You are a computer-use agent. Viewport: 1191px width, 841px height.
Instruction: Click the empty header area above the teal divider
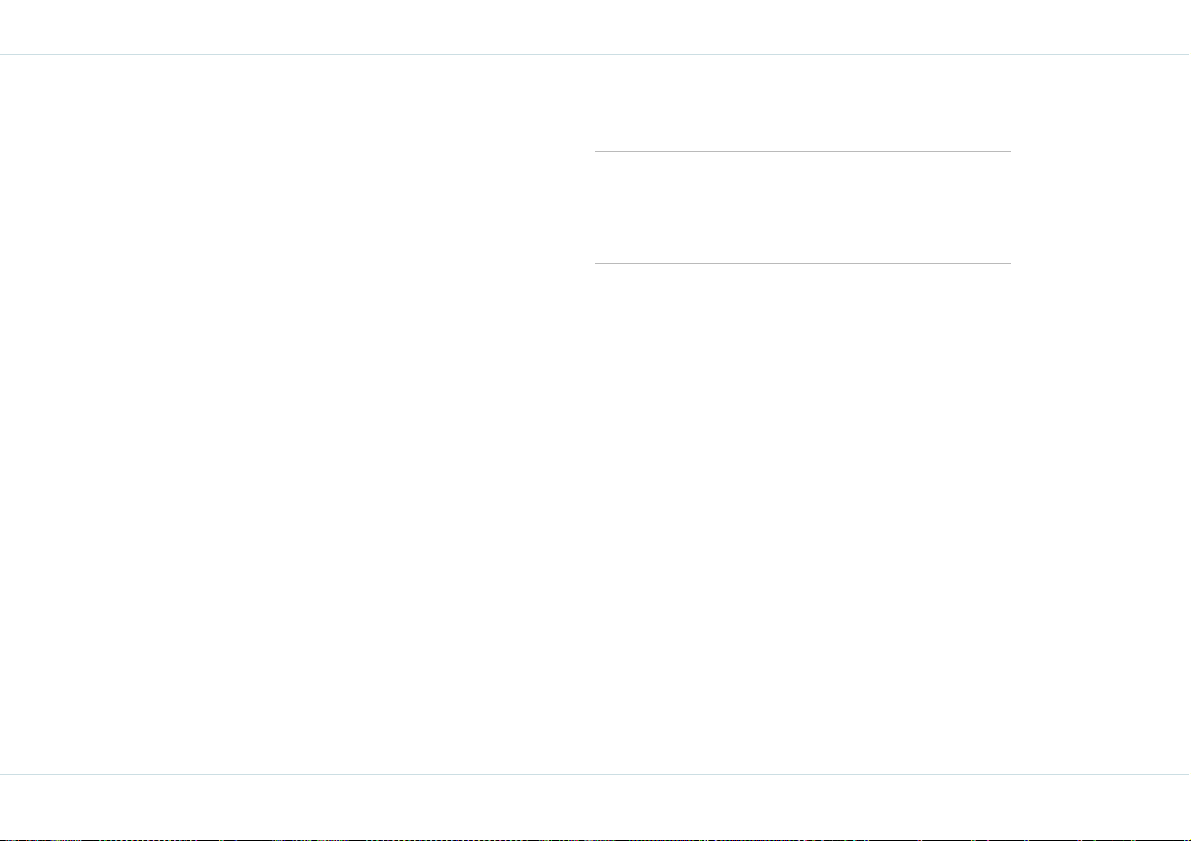(596, 27)
